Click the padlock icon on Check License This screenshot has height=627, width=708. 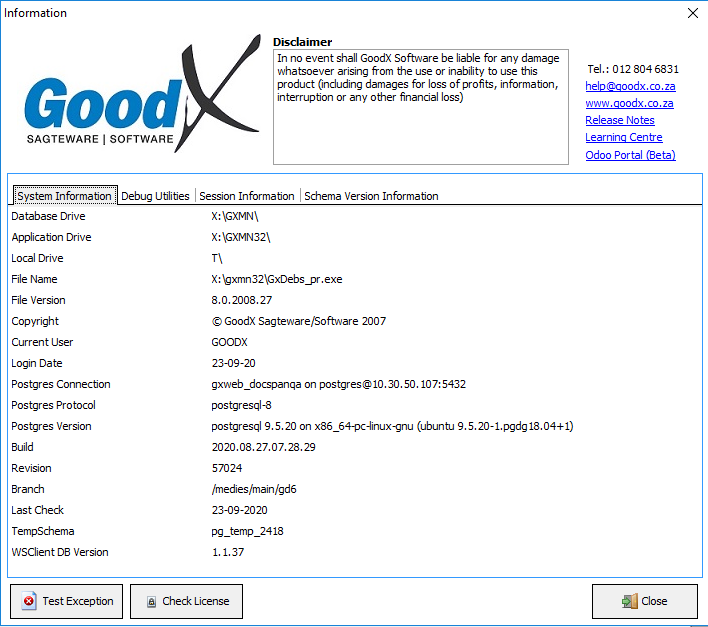click(x=152, y=602)
